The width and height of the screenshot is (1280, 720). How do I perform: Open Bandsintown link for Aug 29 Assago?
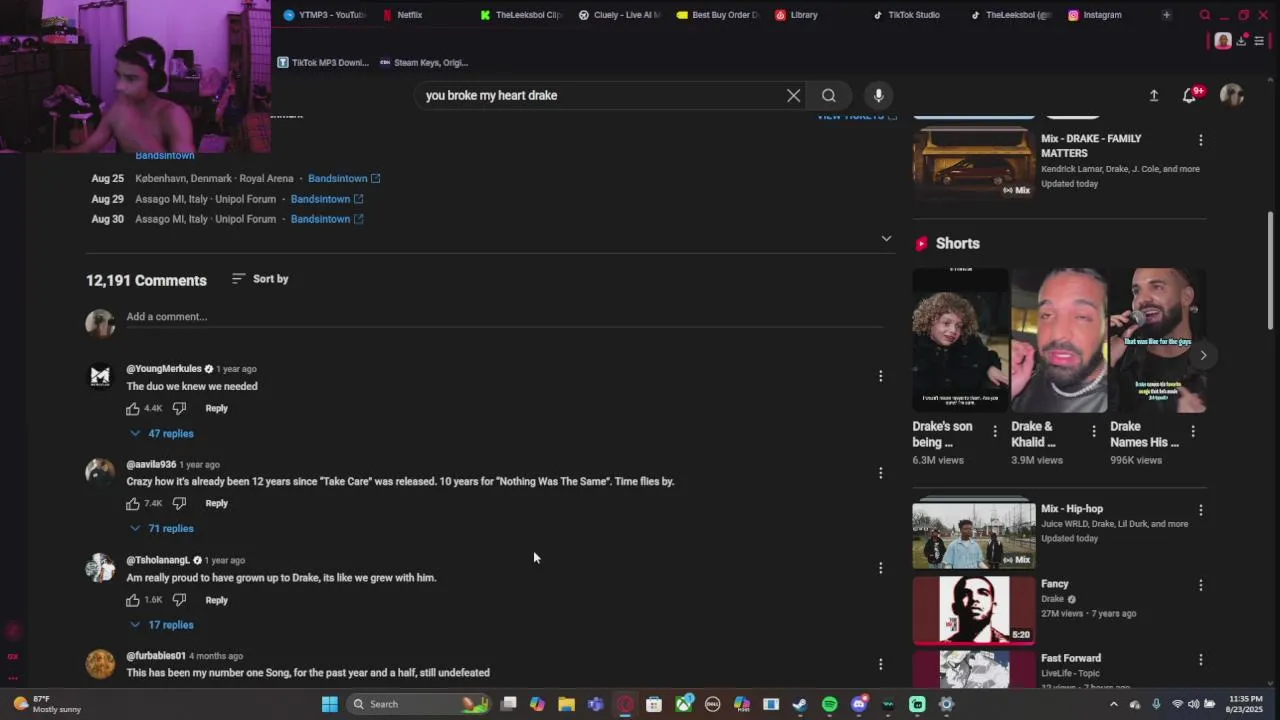point(327,199)
